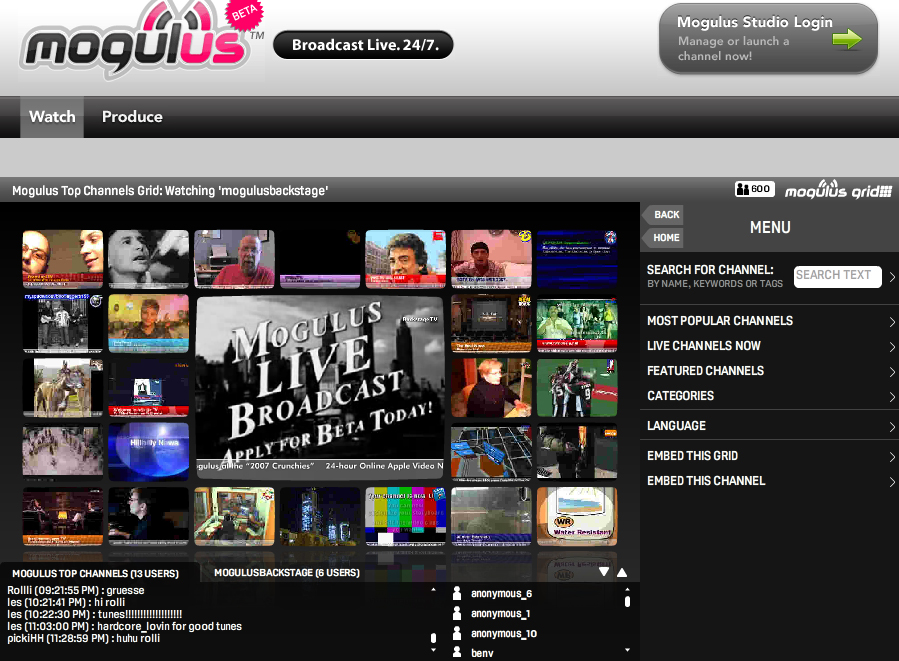Click the Mogulus grid logo icon

[x=837, y=190]
